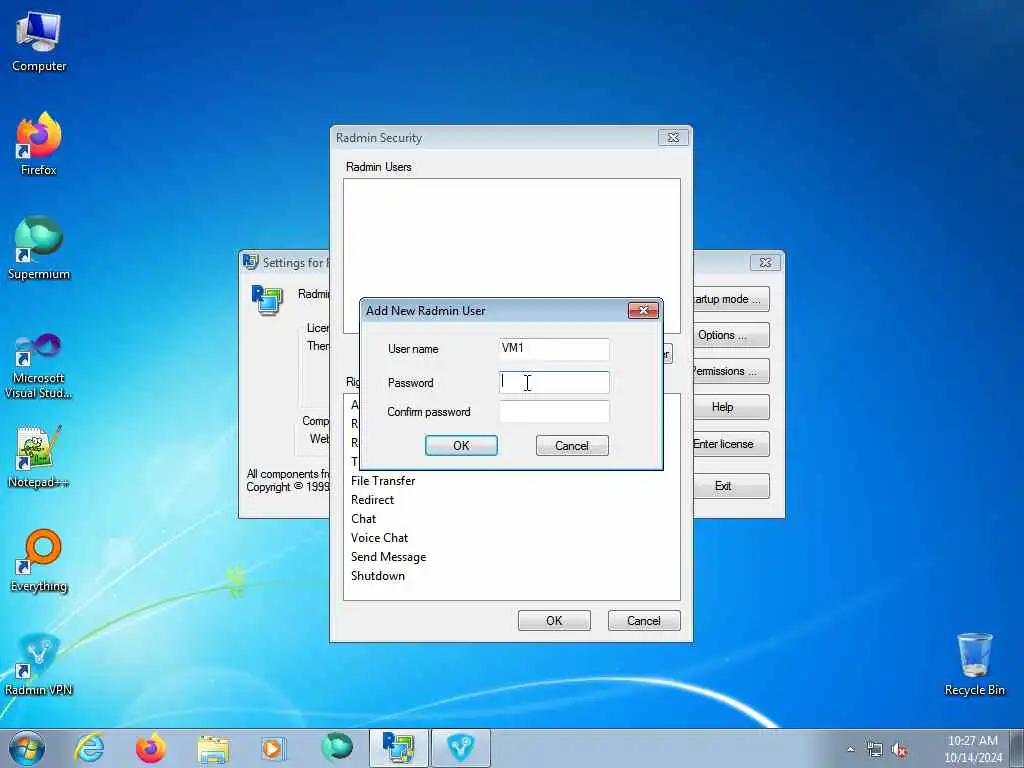Open Windows Media Player from the taskbar
The width and height of the screenshot is (1024, 768).
(x=273, y=748)
